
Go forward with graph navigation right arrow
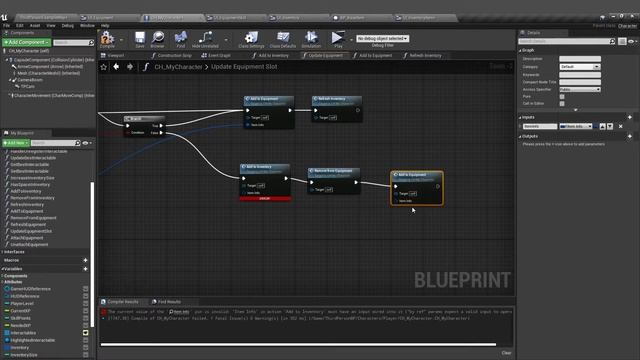point(130,67)
